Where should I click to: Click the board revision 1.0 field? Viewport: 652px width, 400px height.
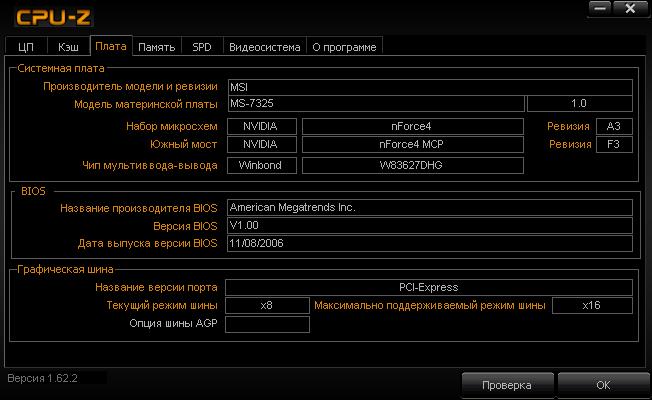tap(580, 104)
